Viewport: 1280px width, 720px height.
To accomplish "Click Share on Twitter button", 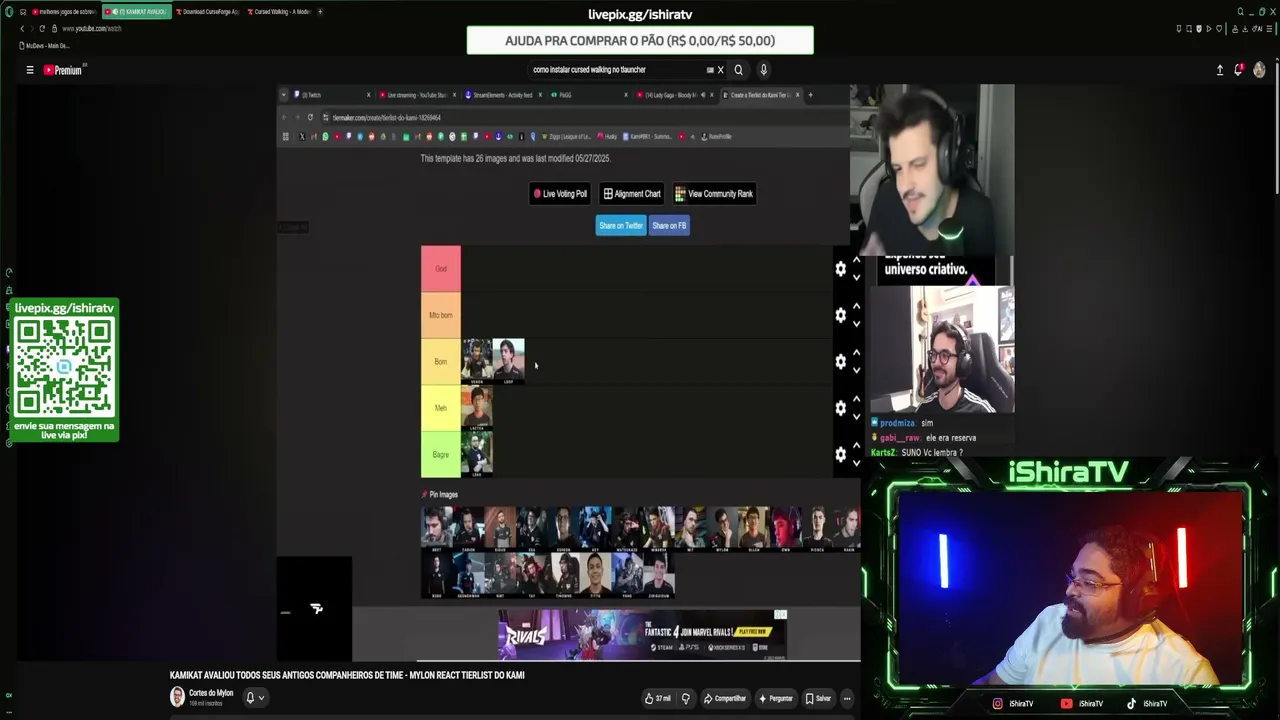I will coord(621,226).
